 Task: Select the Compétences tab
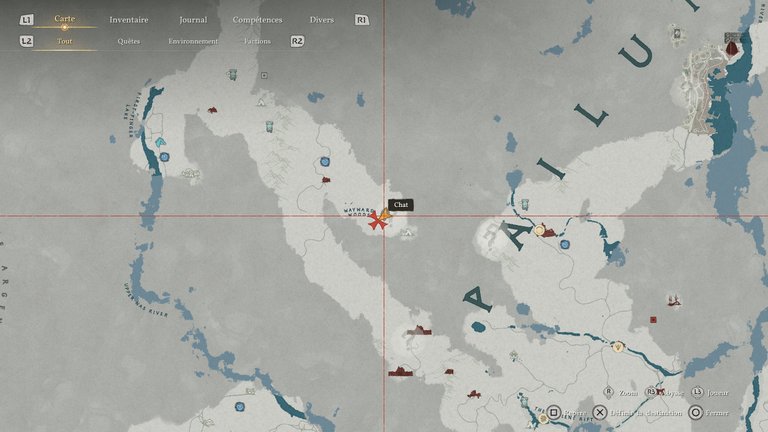tap(257, 19)
